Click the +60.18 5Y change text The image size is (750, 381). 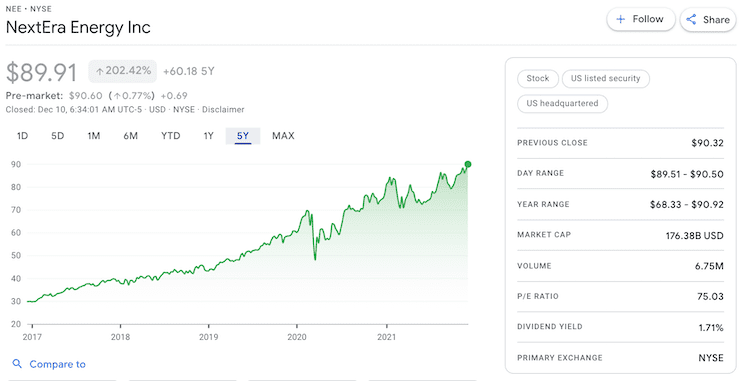[x=188, y=71]
